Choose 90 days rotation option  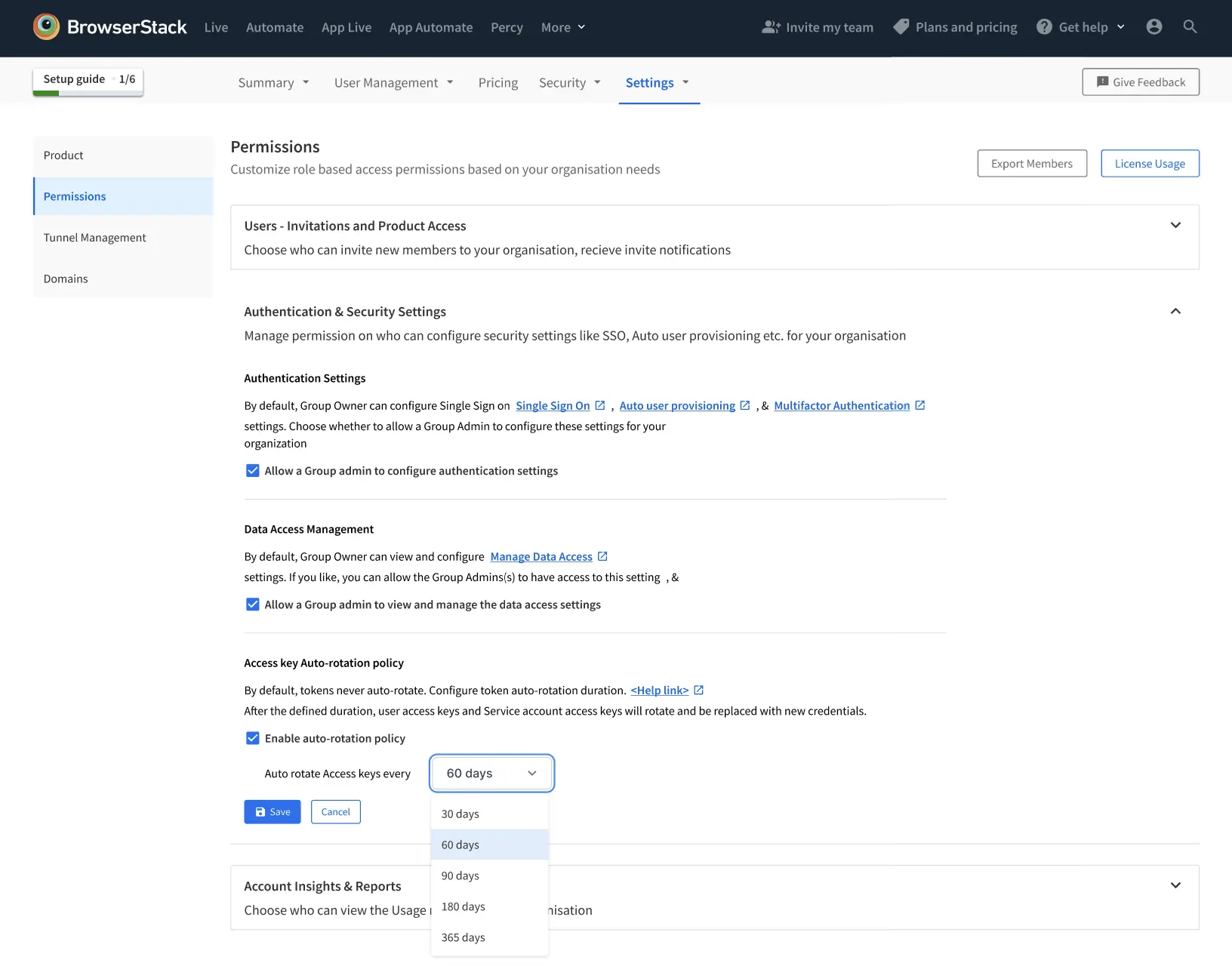(490, 875)
